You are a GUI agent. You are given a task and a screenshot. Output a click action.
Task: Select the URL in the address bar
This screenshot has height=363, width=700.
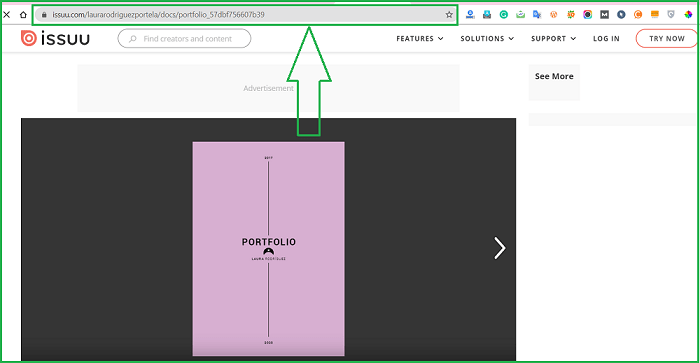tap(158, 15)
